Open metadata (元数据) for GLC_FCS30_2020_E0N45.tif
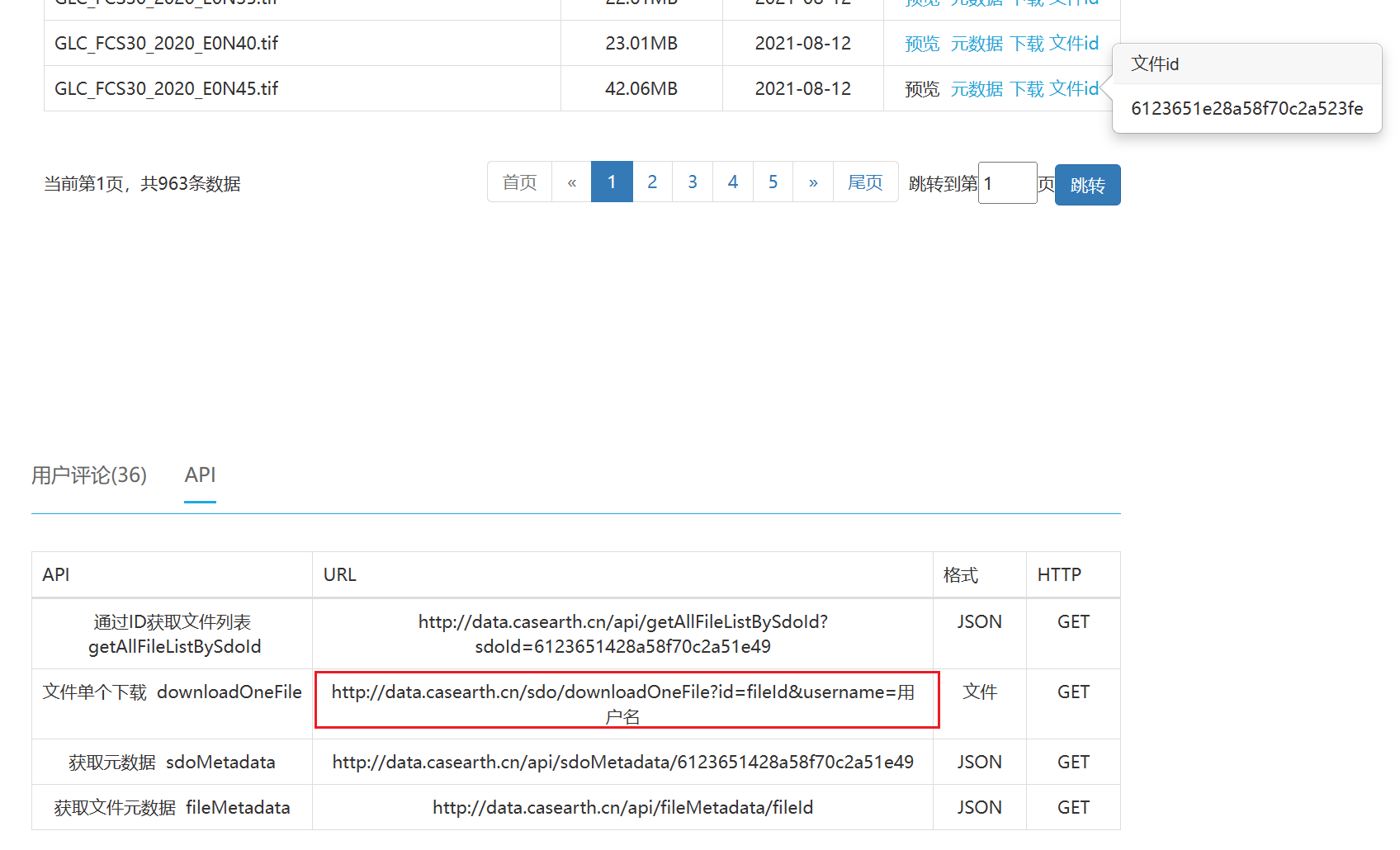Screen dimensions: 1400x850 pos(977,88)
